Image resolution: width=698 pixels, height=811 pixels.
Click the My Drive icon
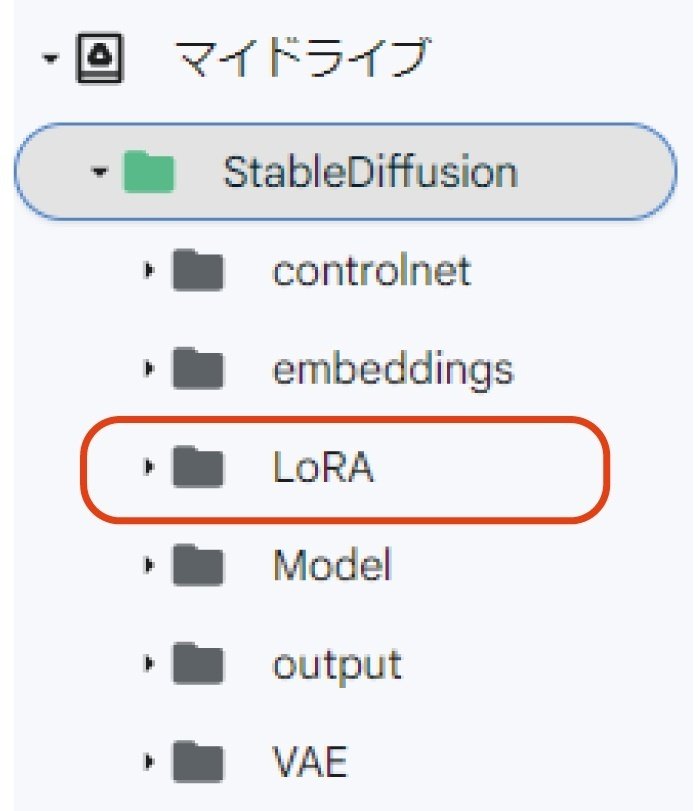coord(100,58)
